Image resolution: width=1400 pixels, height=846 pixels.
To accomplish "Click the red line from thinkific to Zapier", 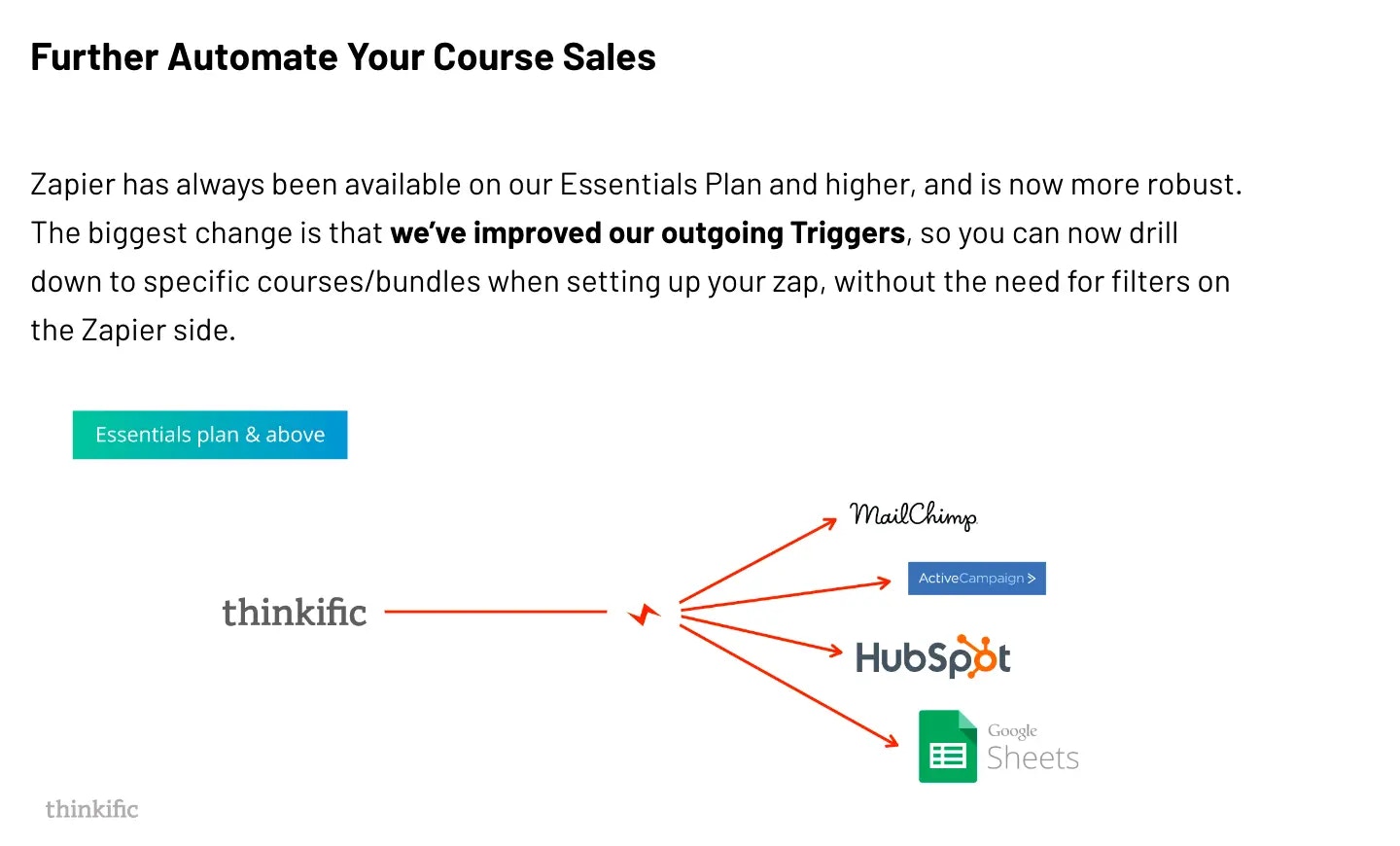I will pos(496,612).
